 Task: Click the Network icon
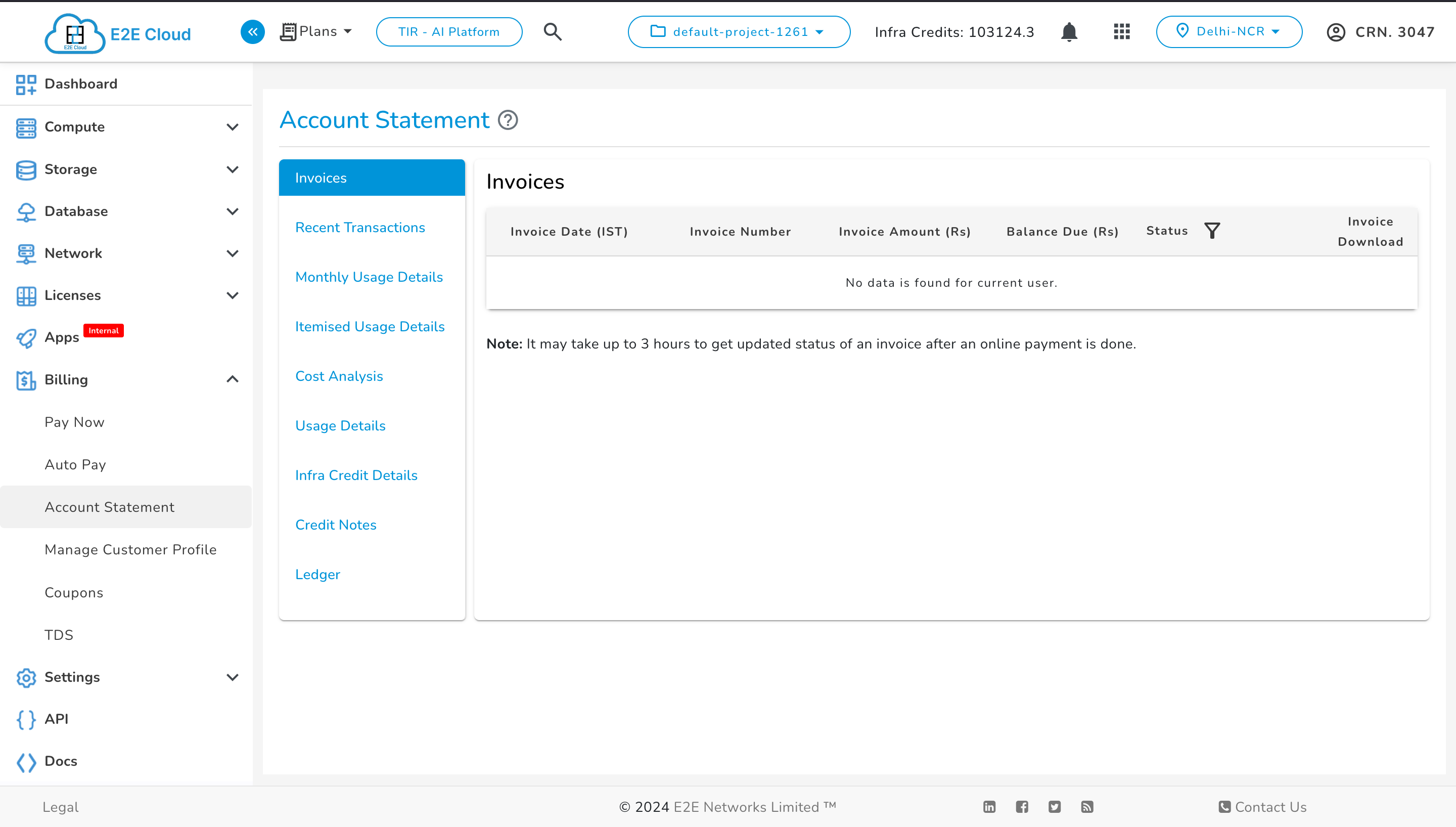coord(26,253)
